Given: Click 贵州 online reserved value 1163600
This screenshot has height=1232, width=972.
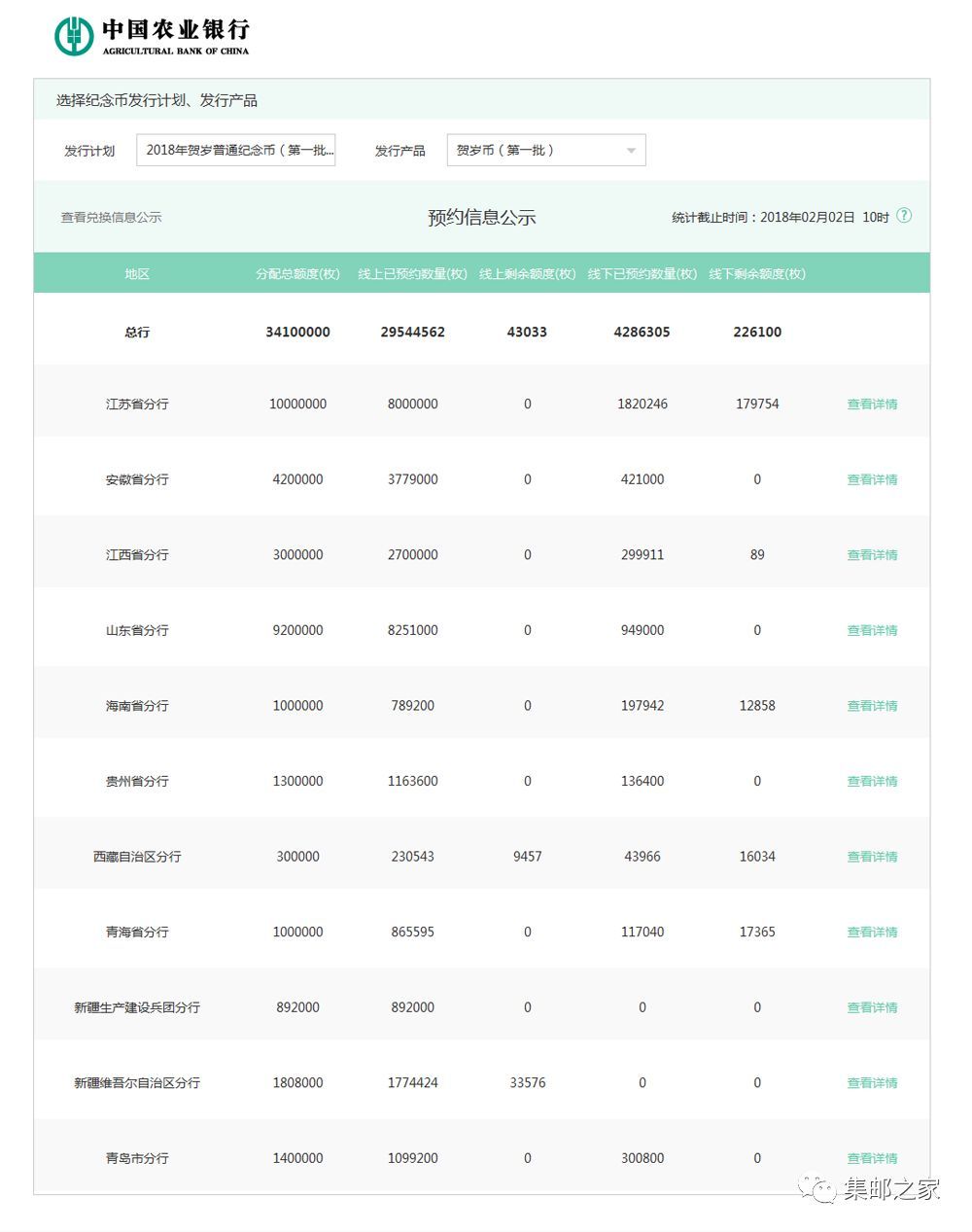Looking at the screenshot, I should pyautogui.click(x=412, y=781).
